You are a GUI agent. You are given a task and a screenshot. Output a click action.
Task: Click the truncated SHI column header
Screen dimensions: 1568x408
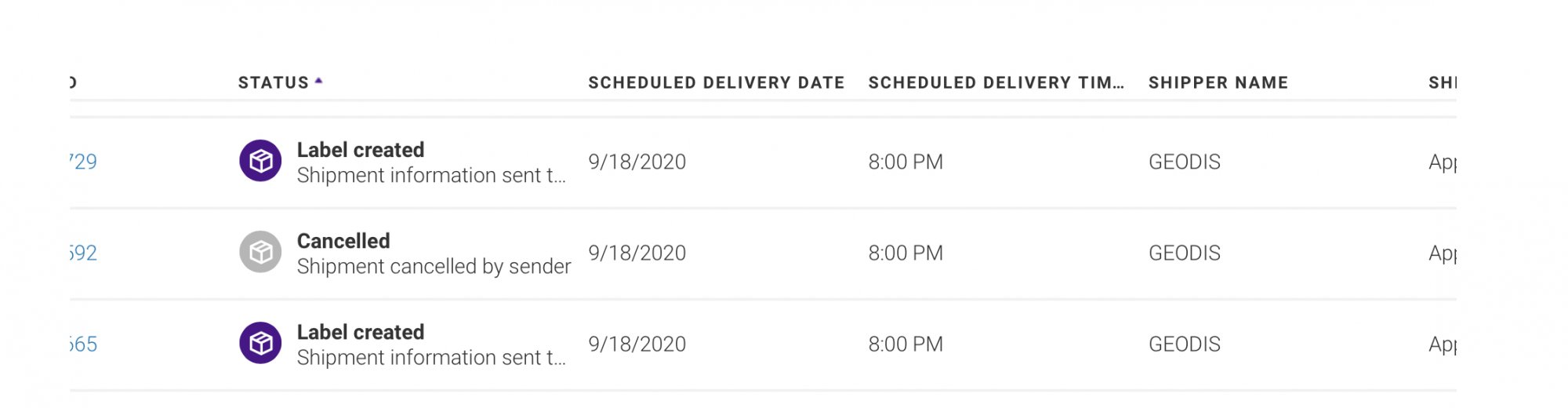click(1442, 82)
